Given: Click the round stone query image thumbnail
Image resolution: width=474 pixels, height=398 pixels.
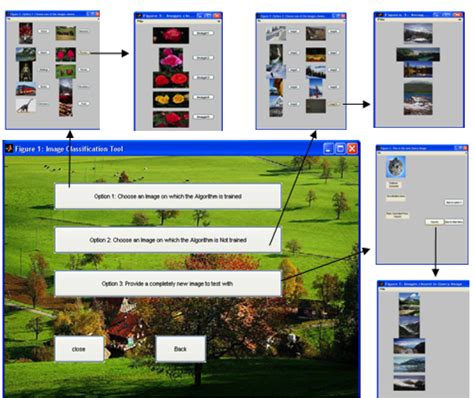Looking at the screenshot, I should click(x=396, y=166).
